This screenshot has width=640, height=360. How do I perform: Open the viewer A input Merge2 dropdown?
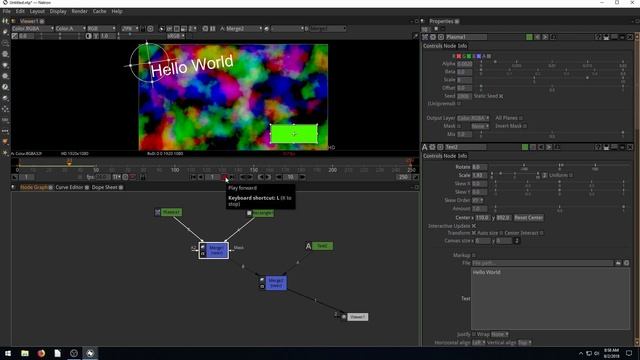pyautogui.click(x=244, y=29)
